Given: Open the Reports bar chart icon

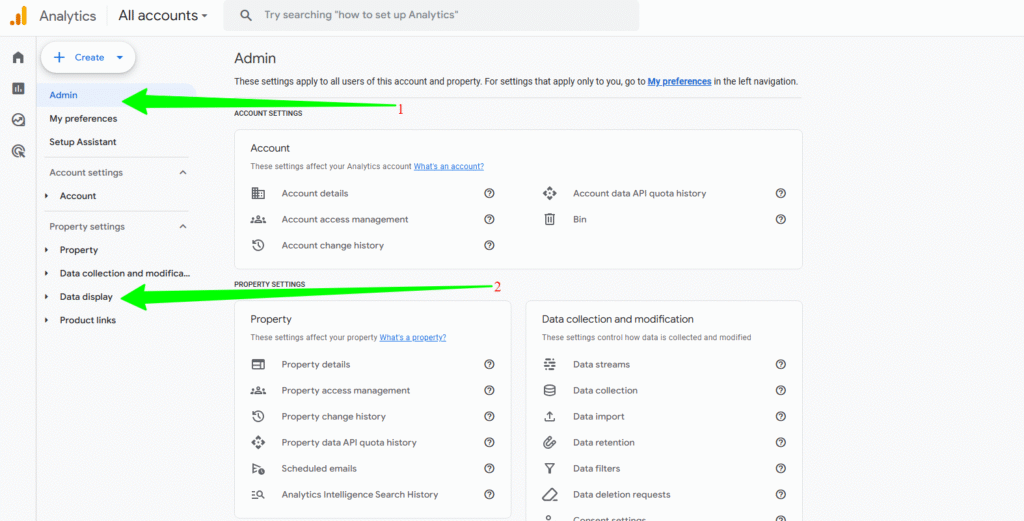Looking at the screenshot, I should 18,88.
